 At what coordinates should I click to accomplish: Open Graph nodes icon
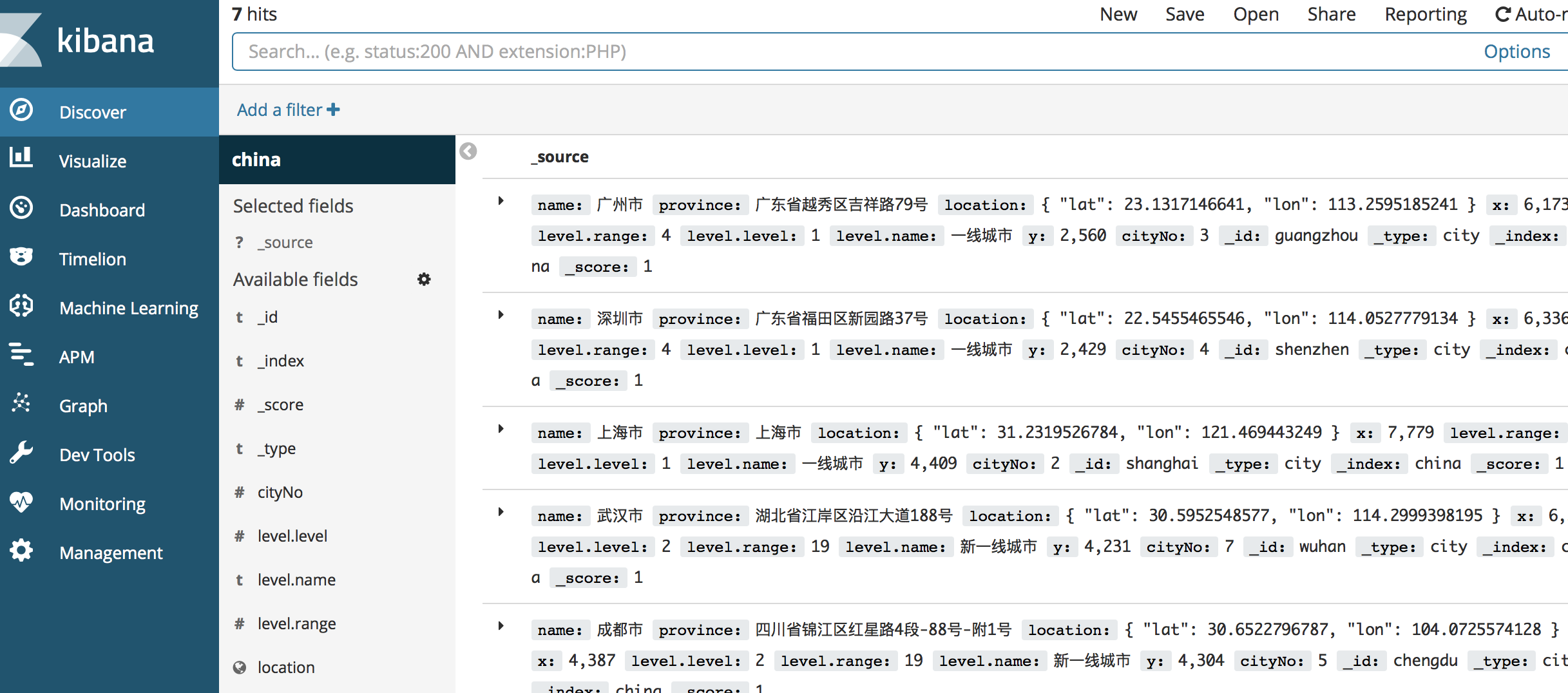point(21,403)
